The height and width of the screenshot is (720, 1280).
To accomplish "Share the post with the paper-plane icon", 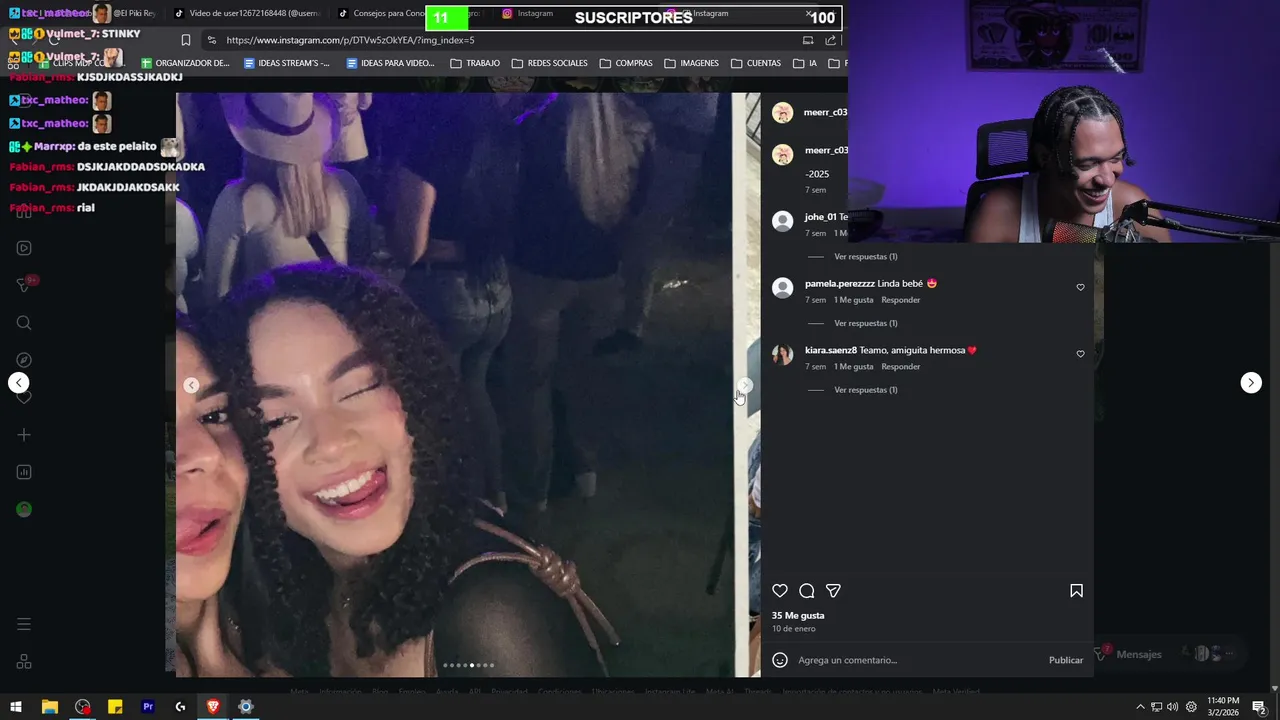I will point(833,591).
